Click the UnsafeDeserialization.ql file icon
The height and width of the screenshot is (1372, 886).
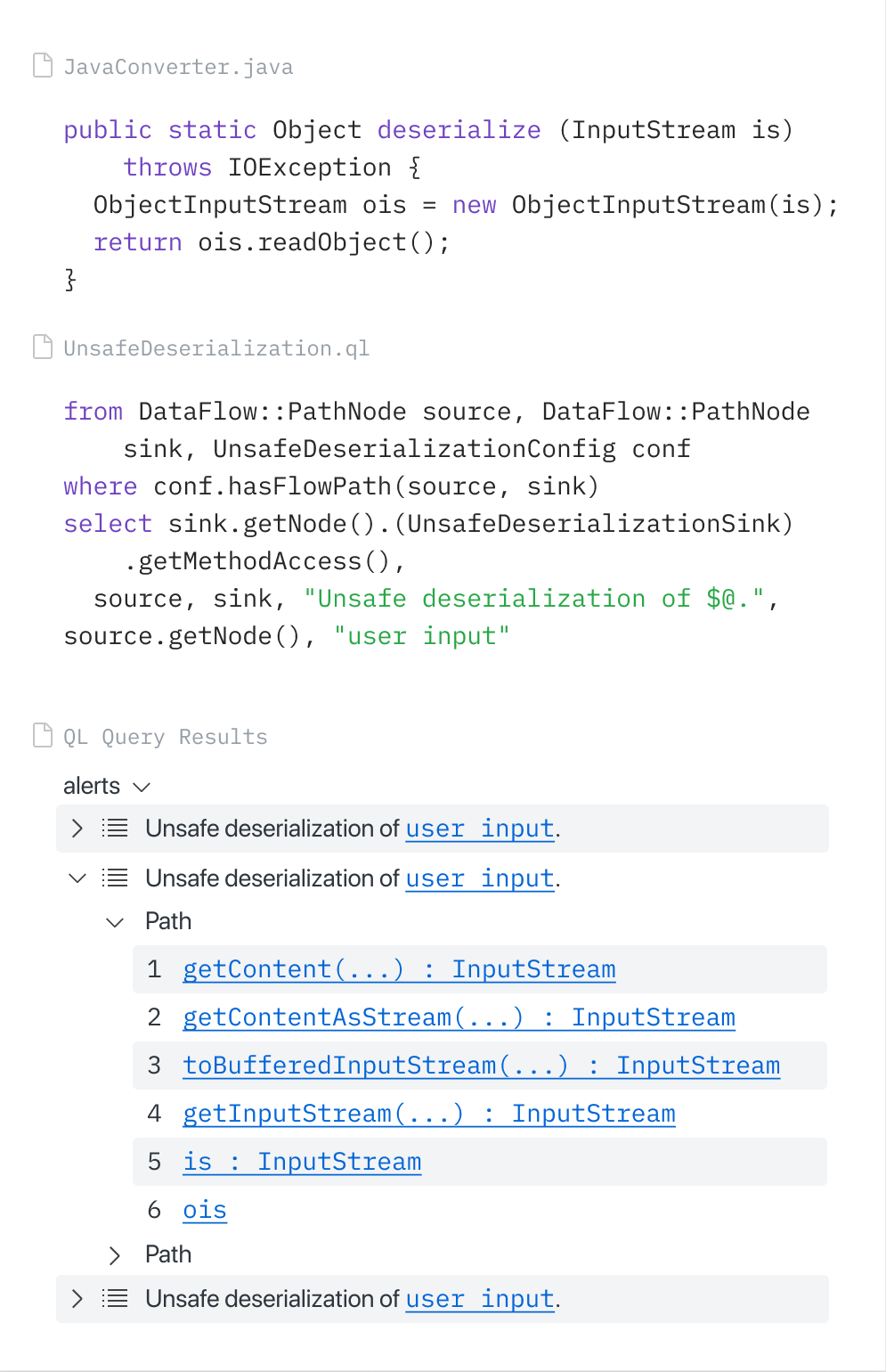[42, 347]
